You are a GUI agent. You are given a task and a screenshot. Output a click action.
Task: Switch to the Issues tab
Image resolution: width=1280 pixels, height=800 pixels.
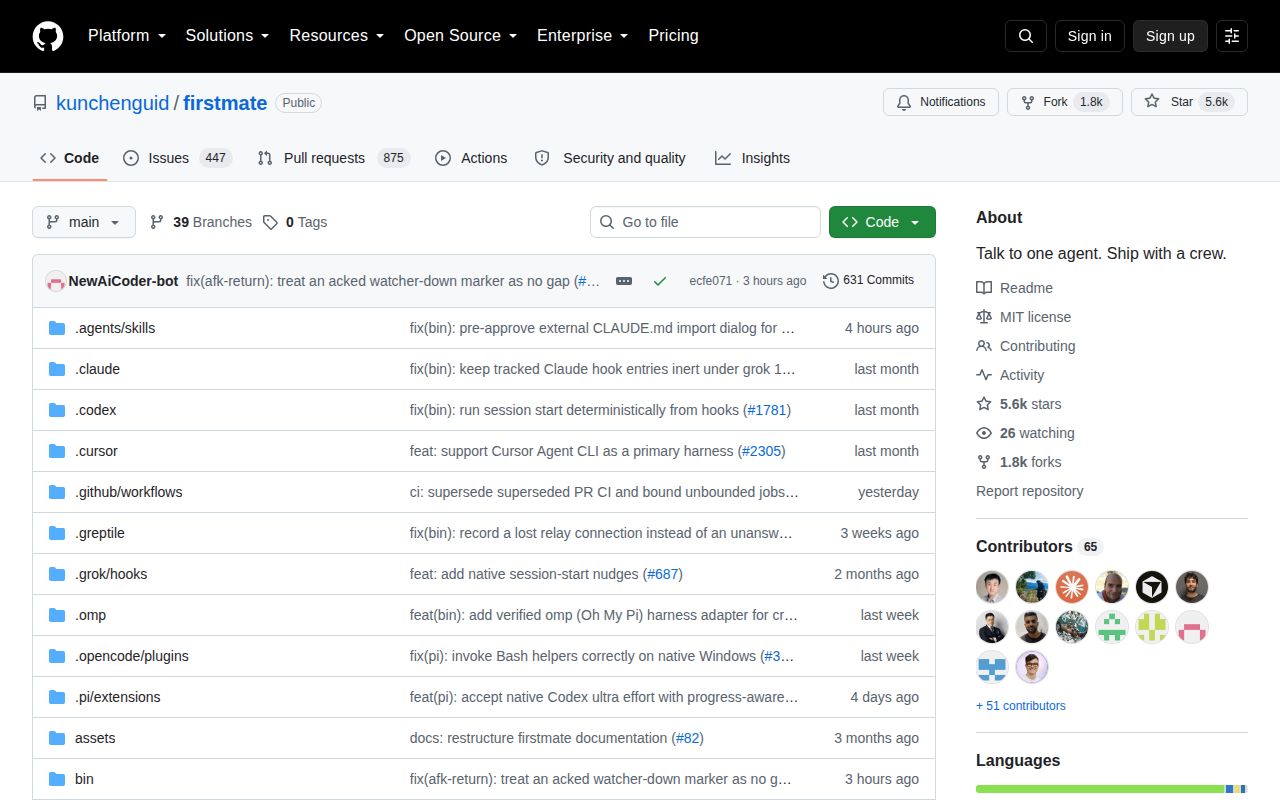pos(177,158)
